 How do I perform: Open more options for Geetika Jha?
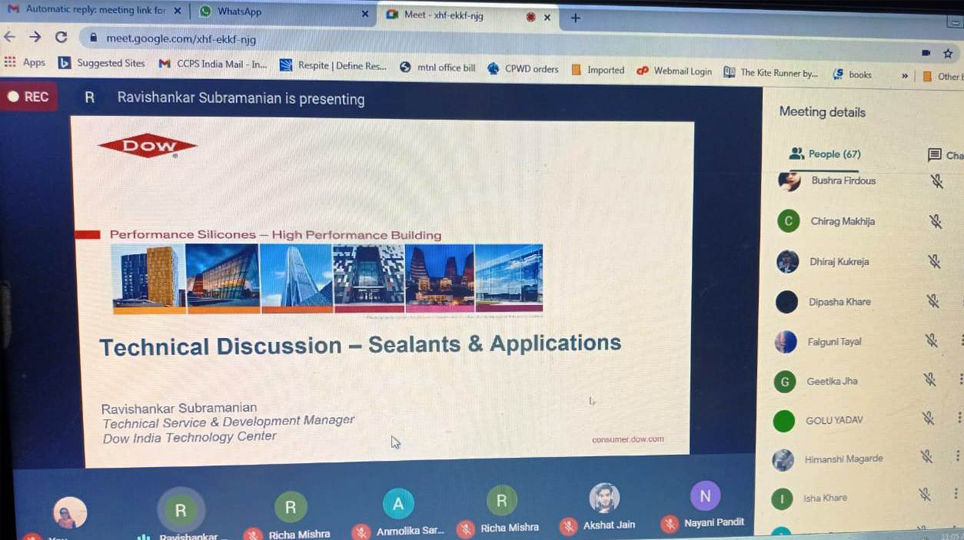pyautogui.click(x=960, y=379)
